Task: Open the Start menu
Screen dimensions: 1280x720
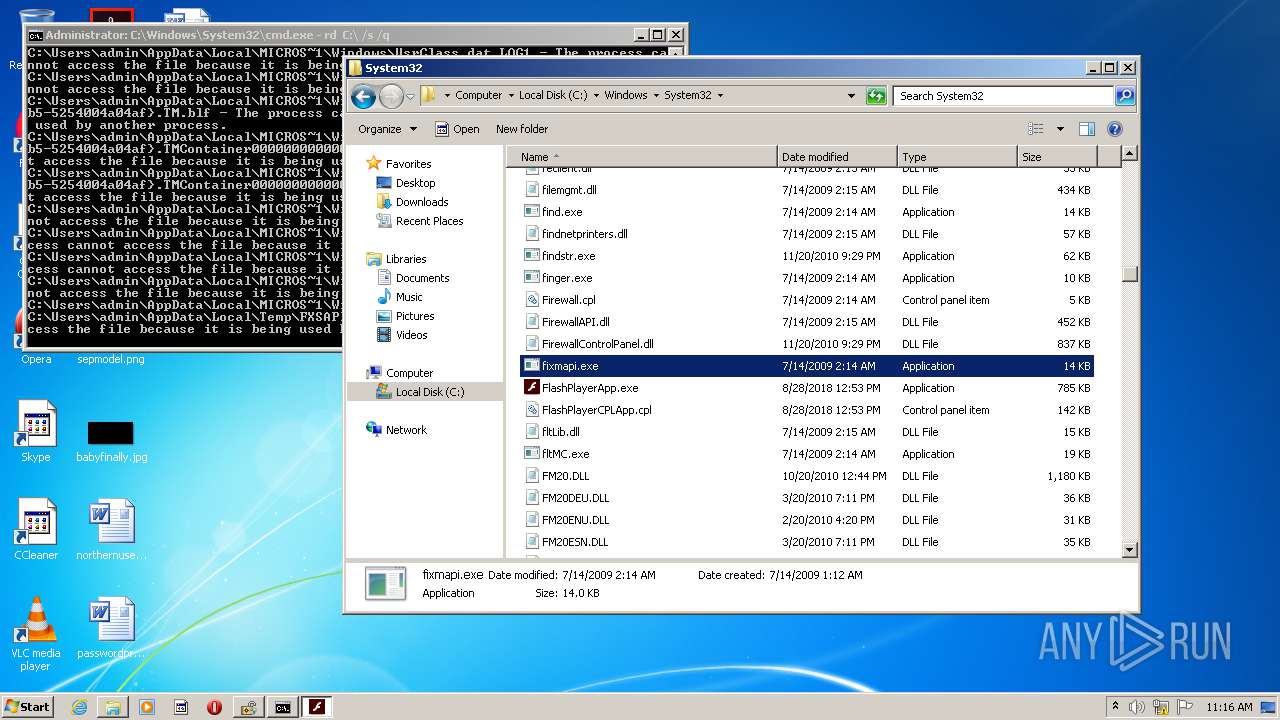Action: tap(27, 706)
